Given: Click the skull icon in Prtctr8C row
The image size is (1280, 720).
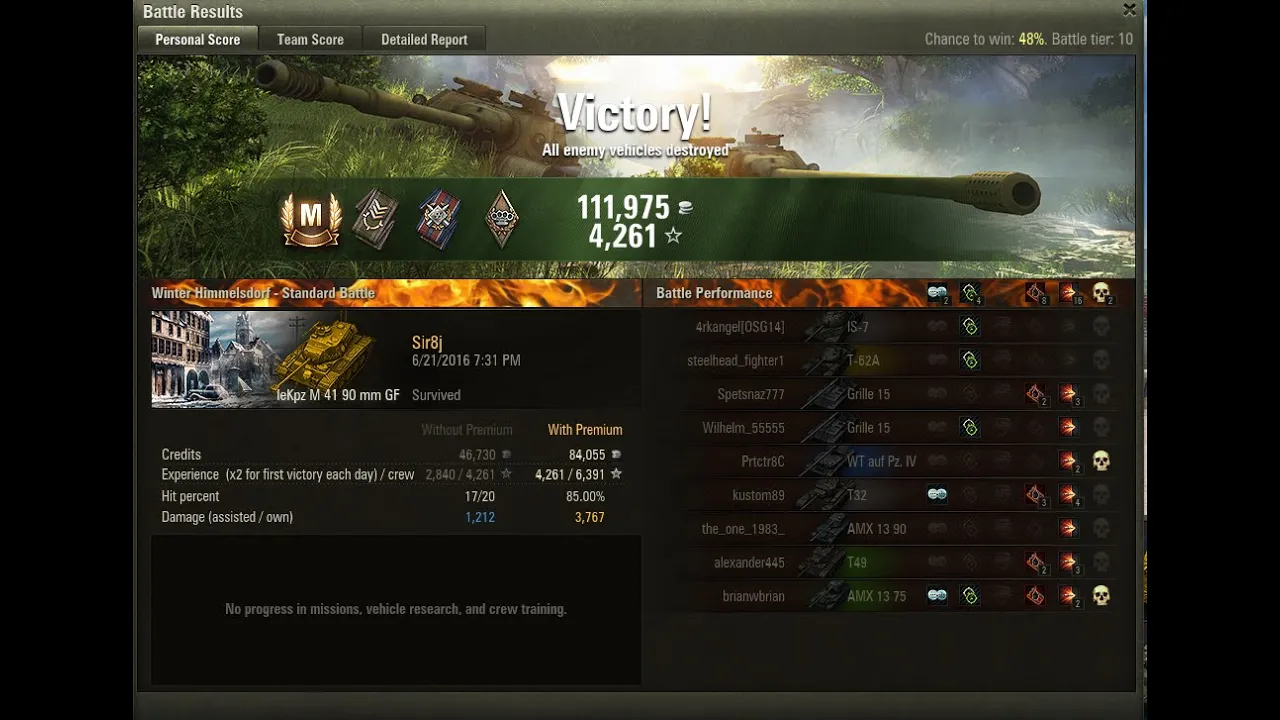Looking at the screenshot, I should tap(1101, 461).
